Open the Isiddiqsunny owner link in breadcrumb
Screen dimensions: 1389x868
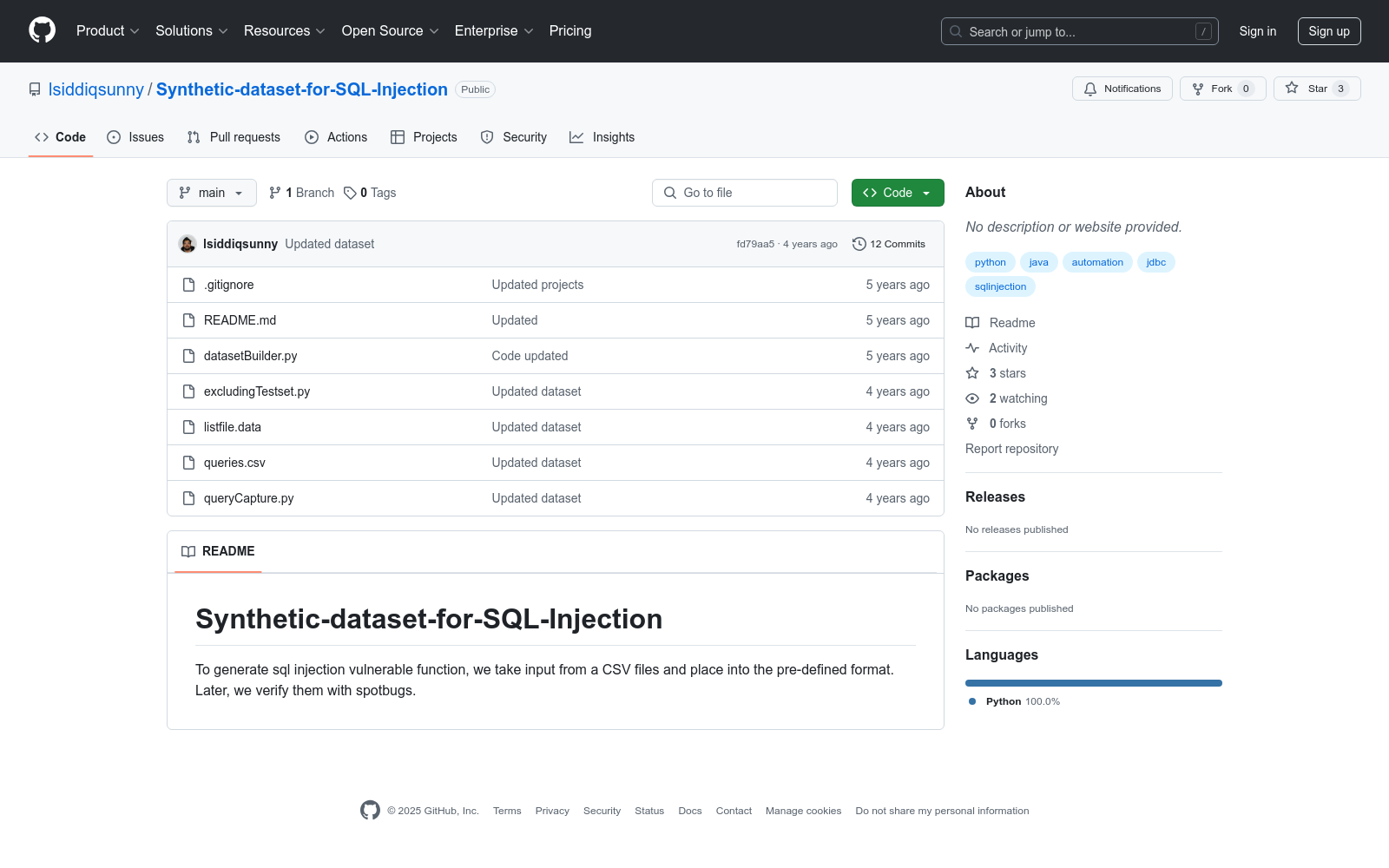96,89
